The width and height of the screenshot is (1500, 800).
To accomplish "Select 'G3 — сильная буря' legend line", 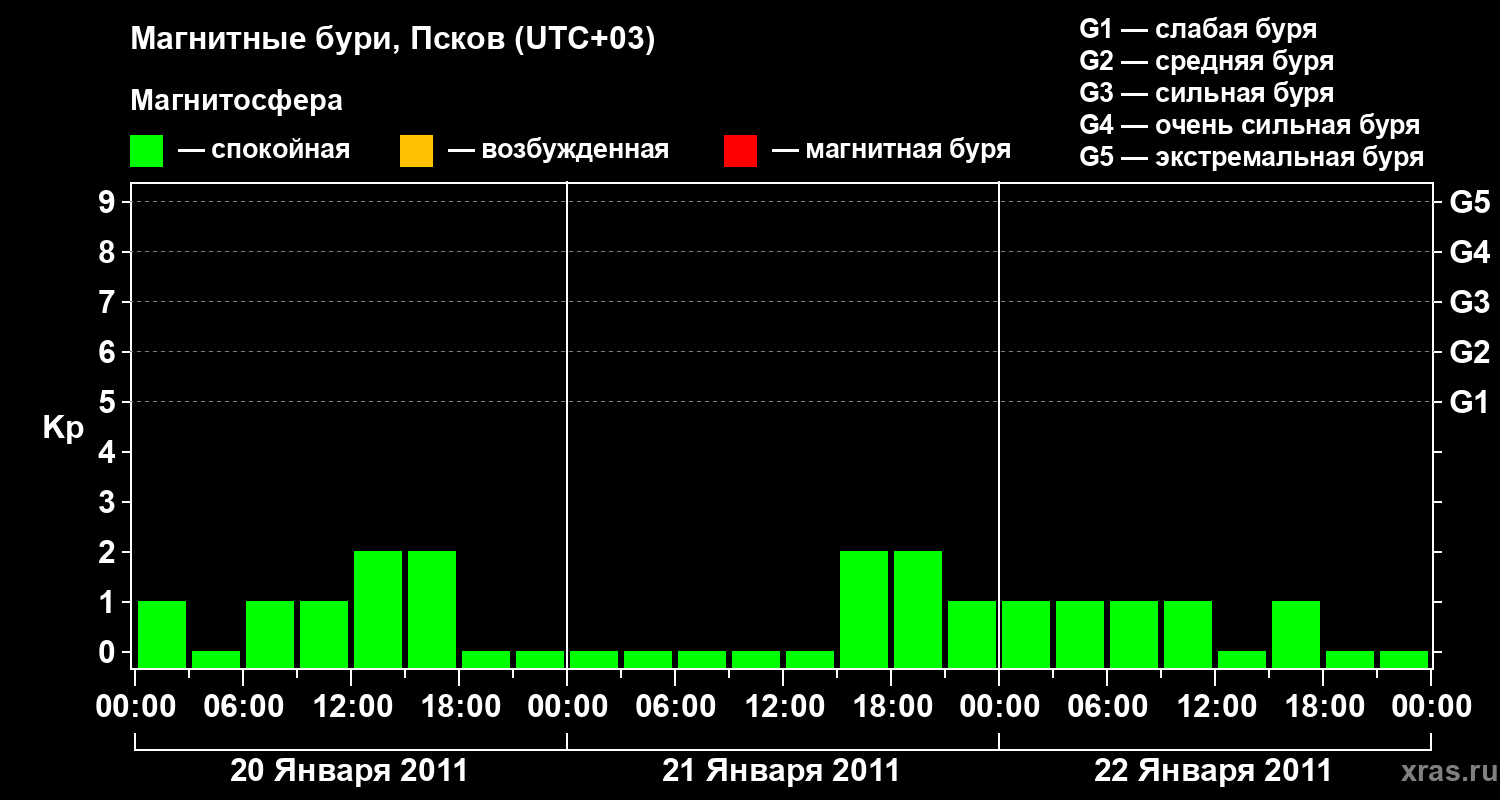I will tap(1206, 93).
